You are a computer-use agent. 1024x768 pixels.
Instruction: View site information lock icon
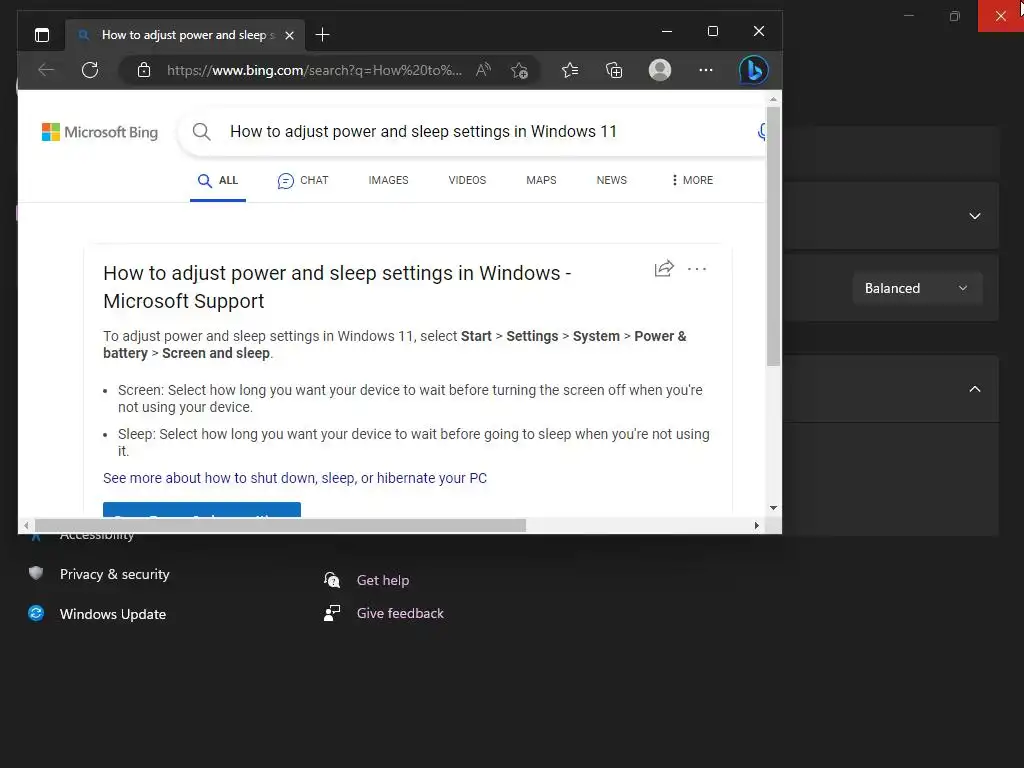(144, 70)
